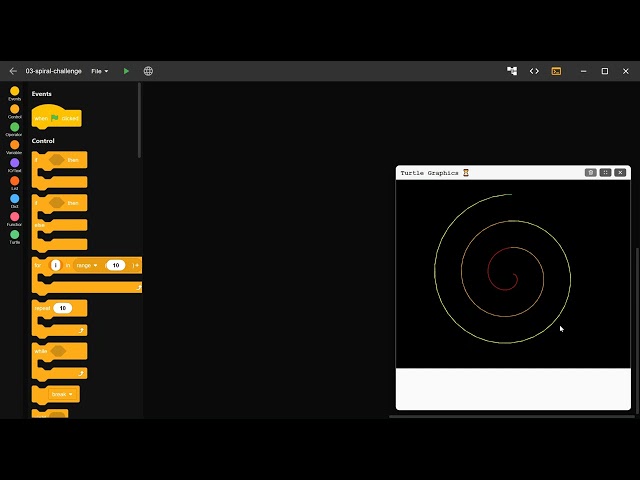The image size is (640, 480).
Task: Select the Dict category circle
Action: pyautogui.click(x=15, y=199)
